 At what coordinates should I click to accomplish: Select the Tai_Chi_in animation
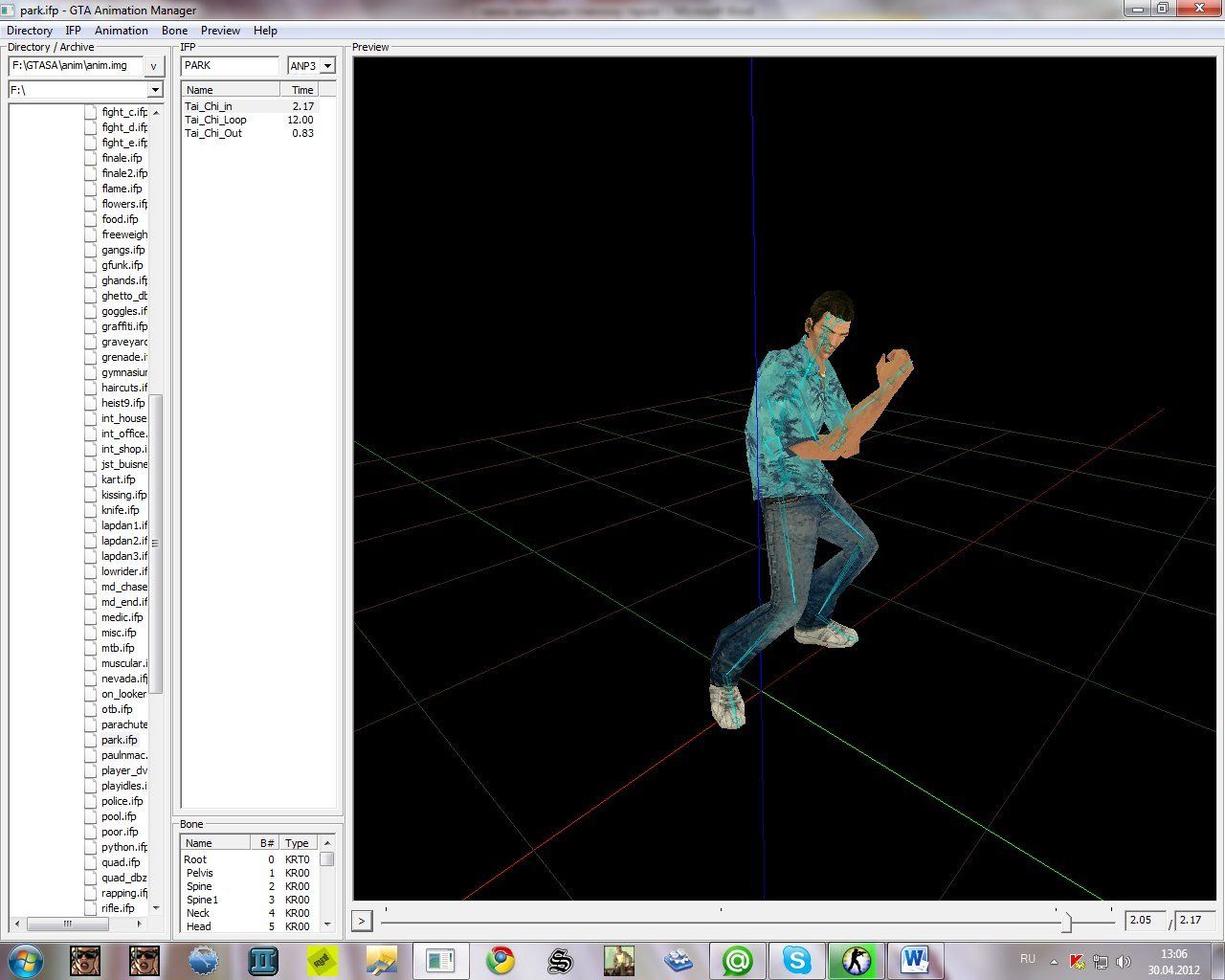[x=250, y=106]
